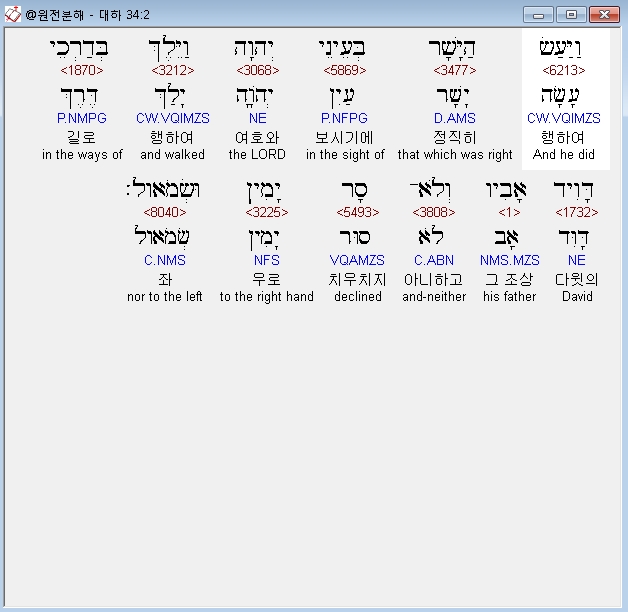This screenshot has height=612, width=628.
Task: Click the gloss 'his father'
Action: pos(509,296)
